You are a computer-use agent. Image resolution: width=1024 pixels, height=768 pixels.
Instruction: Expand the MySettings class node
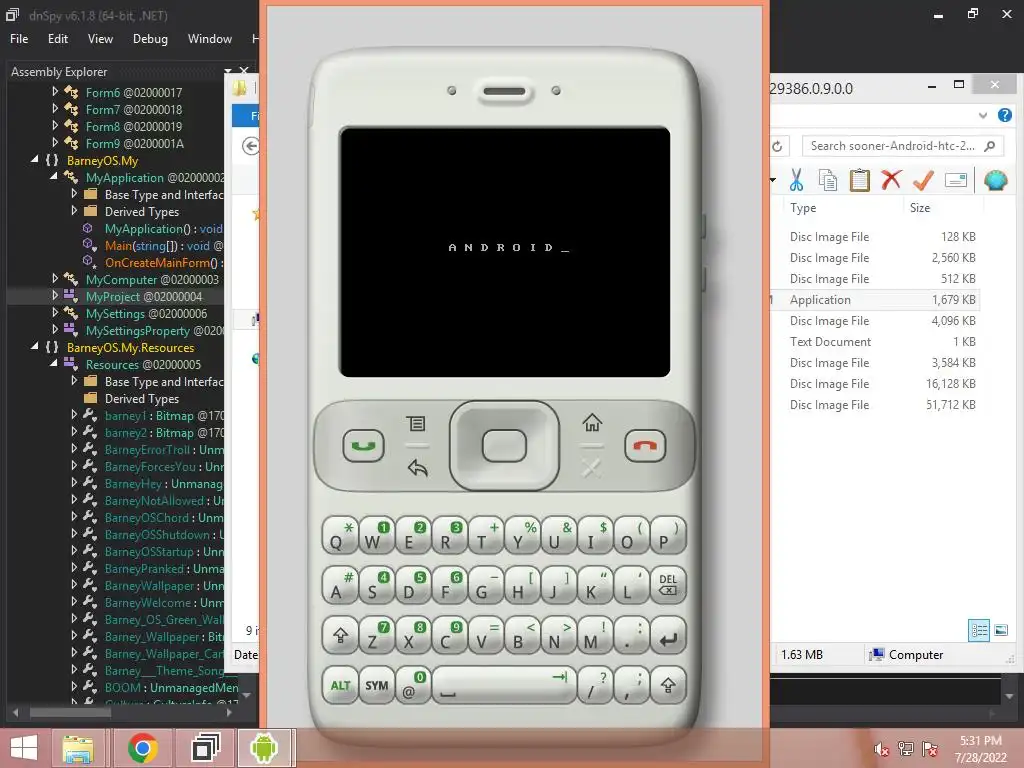click(55, 313)
